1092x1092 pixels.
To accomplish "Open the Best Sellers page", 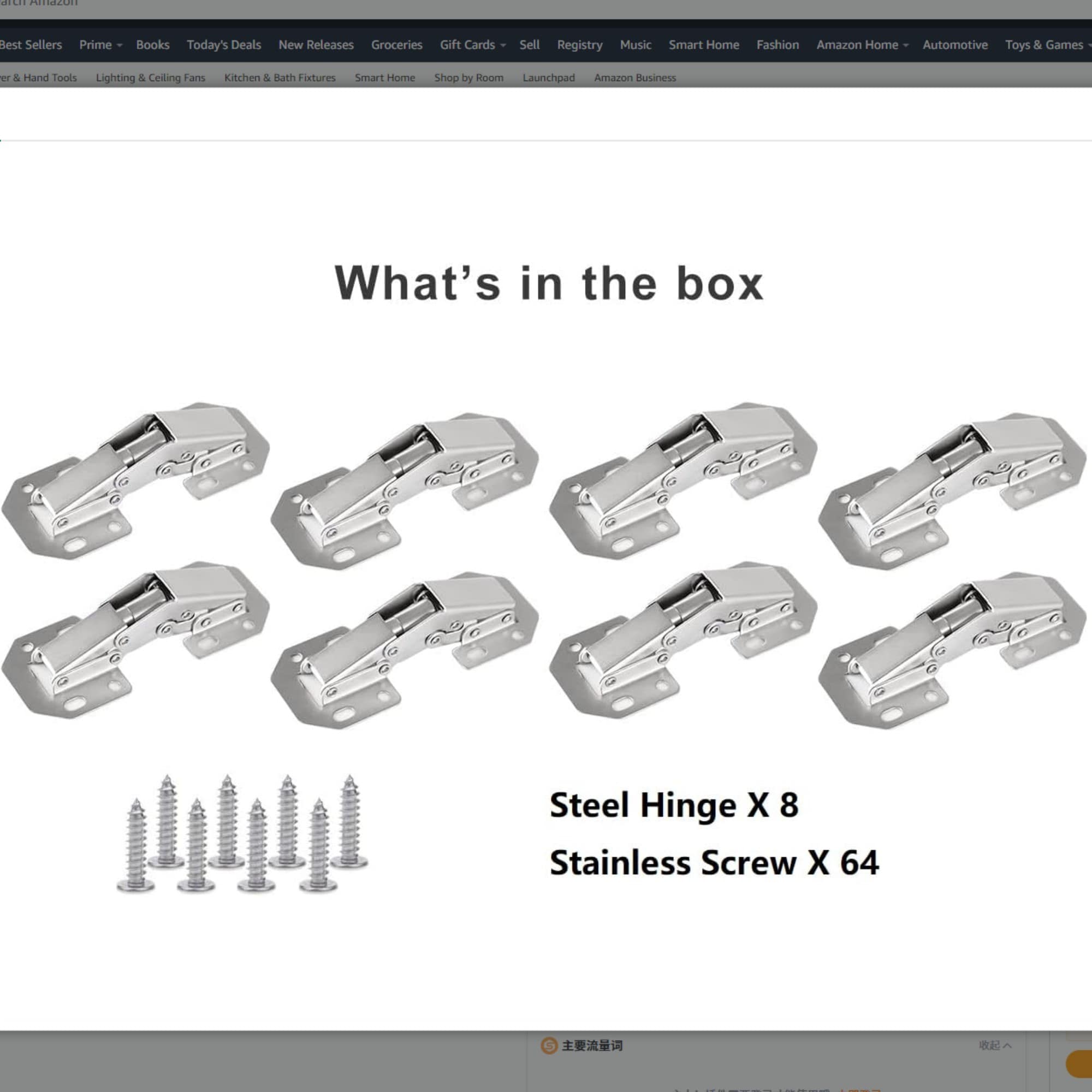I will point(31,45).
